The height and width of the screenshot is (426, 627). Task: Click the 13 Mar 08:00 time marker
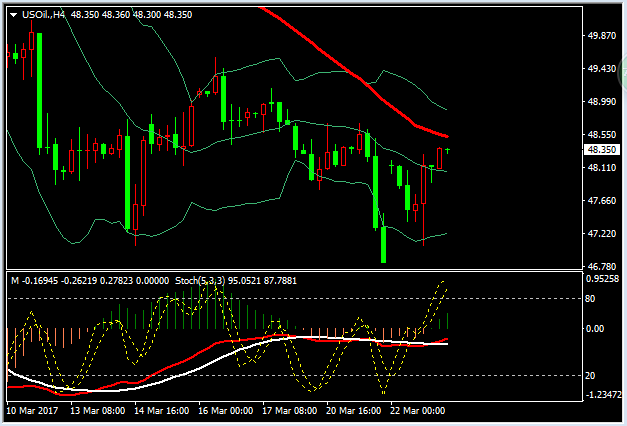pyautogui.click(x=97, y=411)
